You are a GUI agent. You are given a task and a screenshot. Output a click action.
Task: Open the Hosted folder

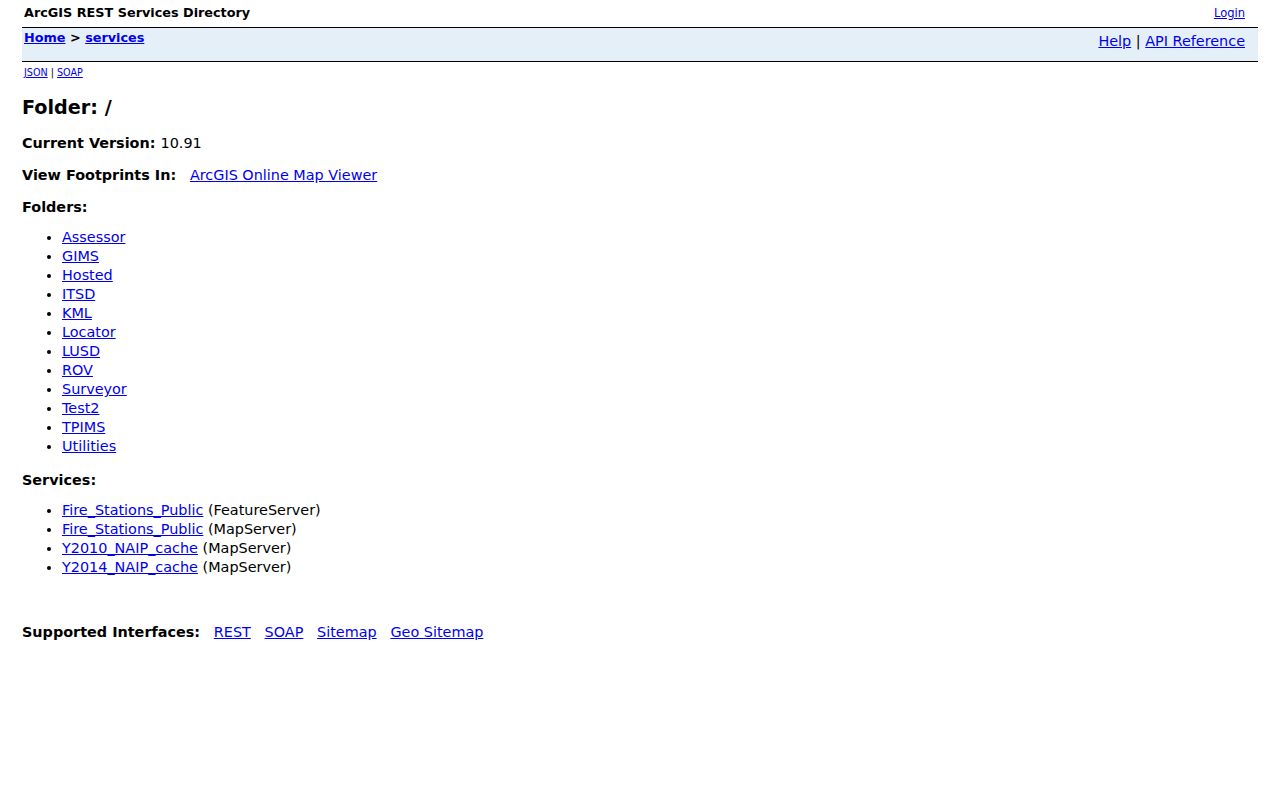[87, 275]
